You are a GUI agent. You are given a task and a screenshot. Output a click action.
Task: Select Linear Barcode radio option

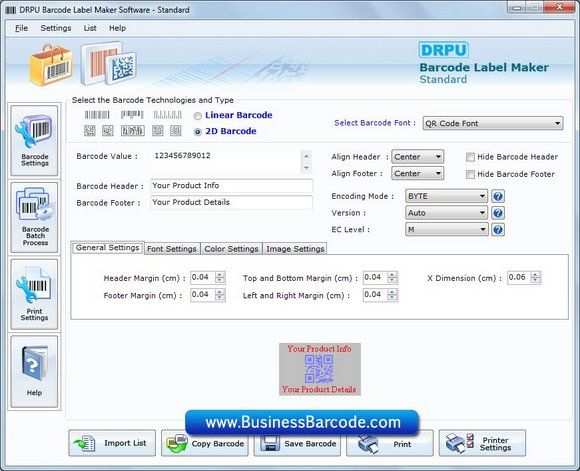(x=198, y=116)
